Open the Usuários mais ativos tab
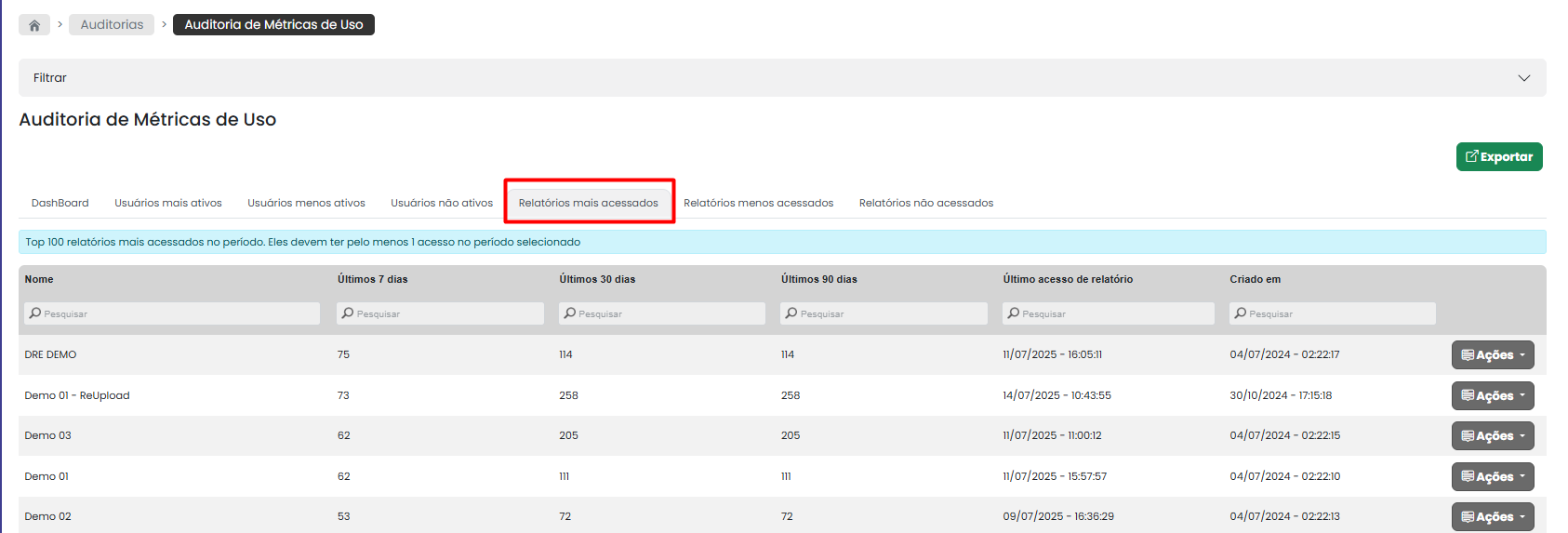Viewport: 1568px width, 533px height. click(x=168, y=203)
